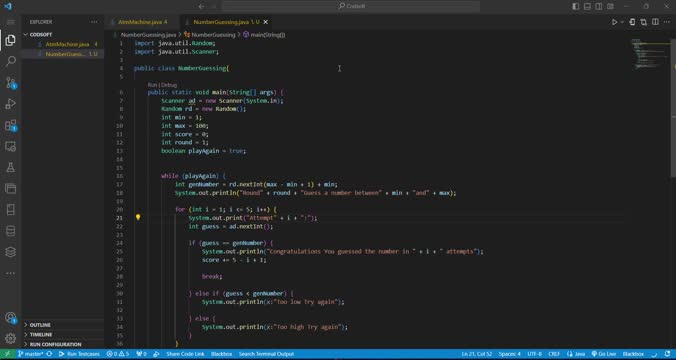
Task: Open Run and Debug view
Action: tap(10, 103)
